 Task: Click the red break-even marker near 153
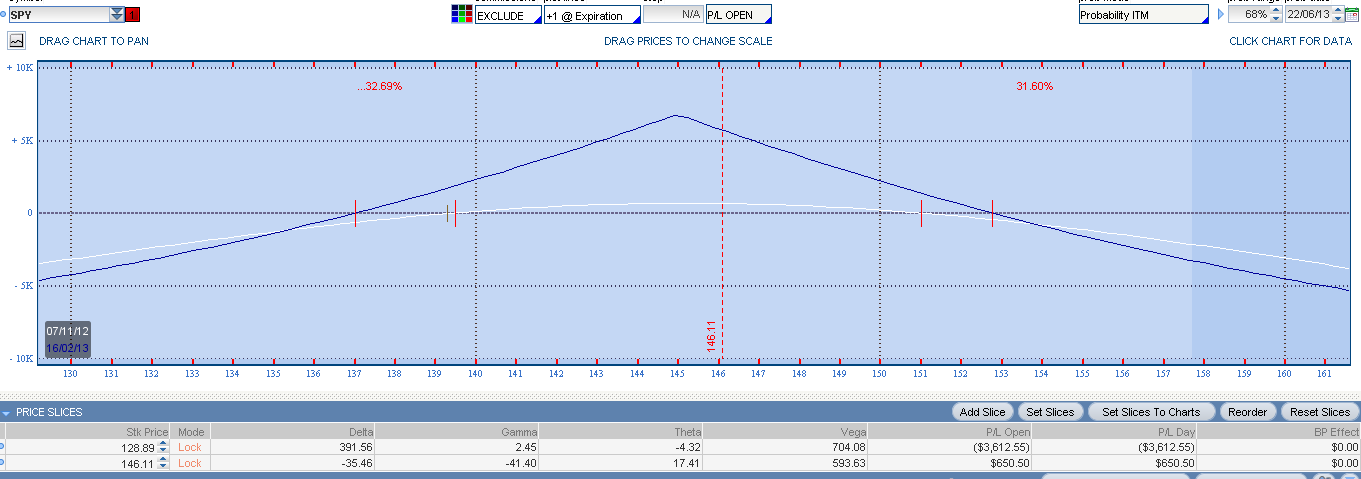[x=992, y=213]
